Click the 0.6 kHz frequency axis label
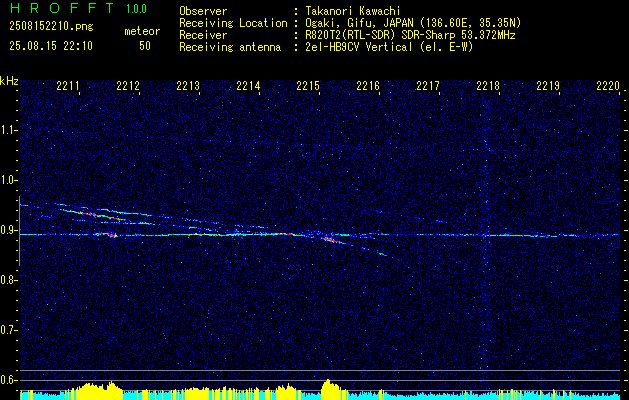629x400 pixels. click(x=8, y=380)
